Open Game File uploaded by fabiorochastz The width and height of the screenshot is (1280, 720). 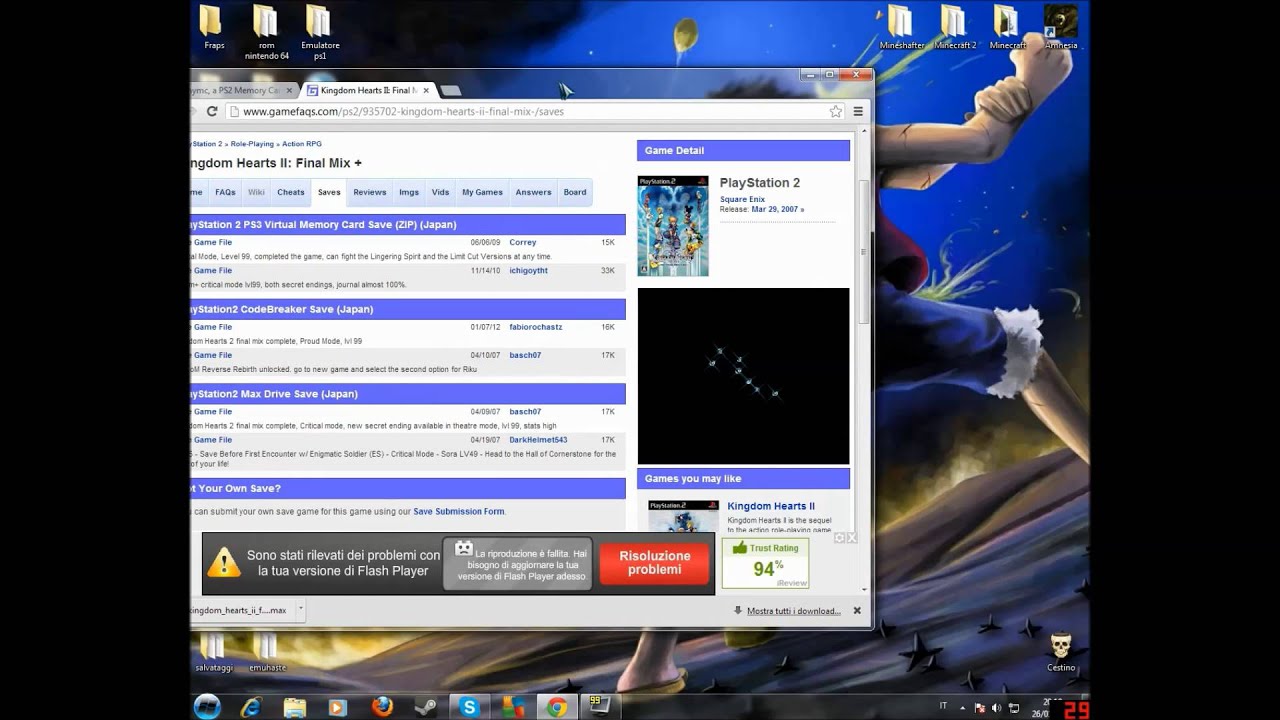212,327
